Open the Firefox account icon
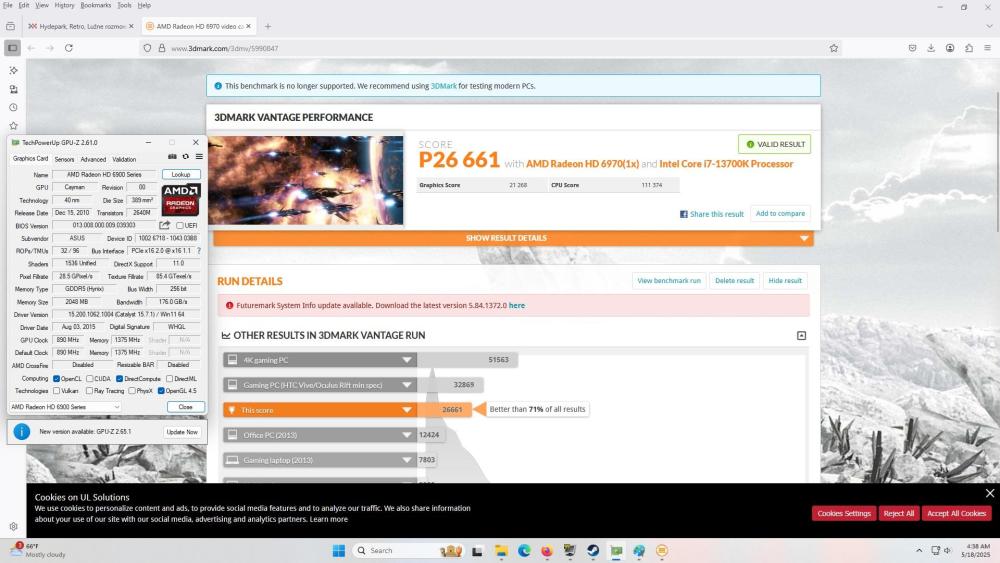Viewport: 1000px width, 563px height. click(x=950, y=48)
